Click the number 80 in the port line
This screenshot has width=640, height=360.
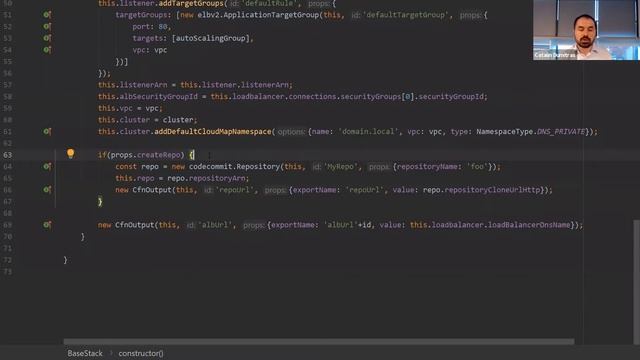[163, 27]
